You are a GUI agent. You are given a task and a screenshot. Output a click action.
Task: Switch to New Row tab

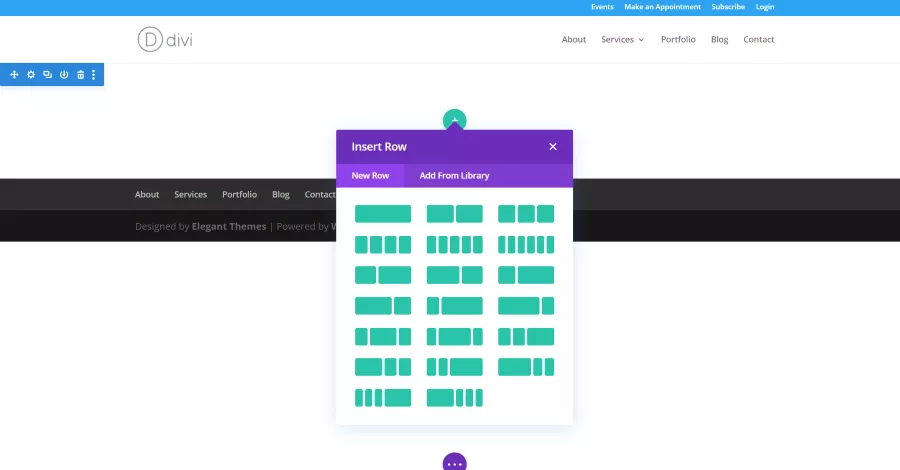(370, 176)
